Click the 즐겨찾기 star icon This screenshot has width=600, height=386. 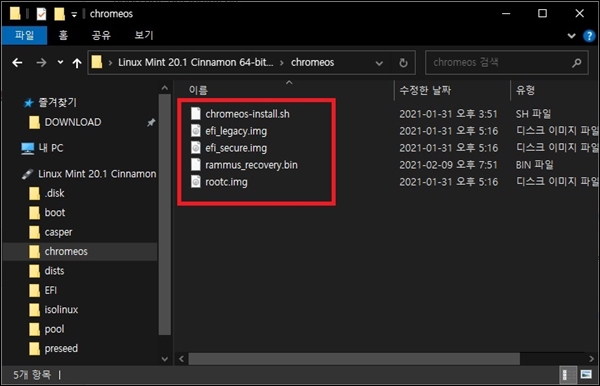[28, 103]
